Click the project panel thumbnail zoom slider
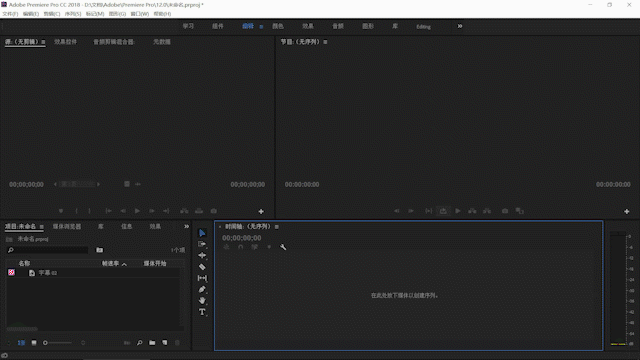This screenshot has height=360, width=640. (x=57, y=343)
